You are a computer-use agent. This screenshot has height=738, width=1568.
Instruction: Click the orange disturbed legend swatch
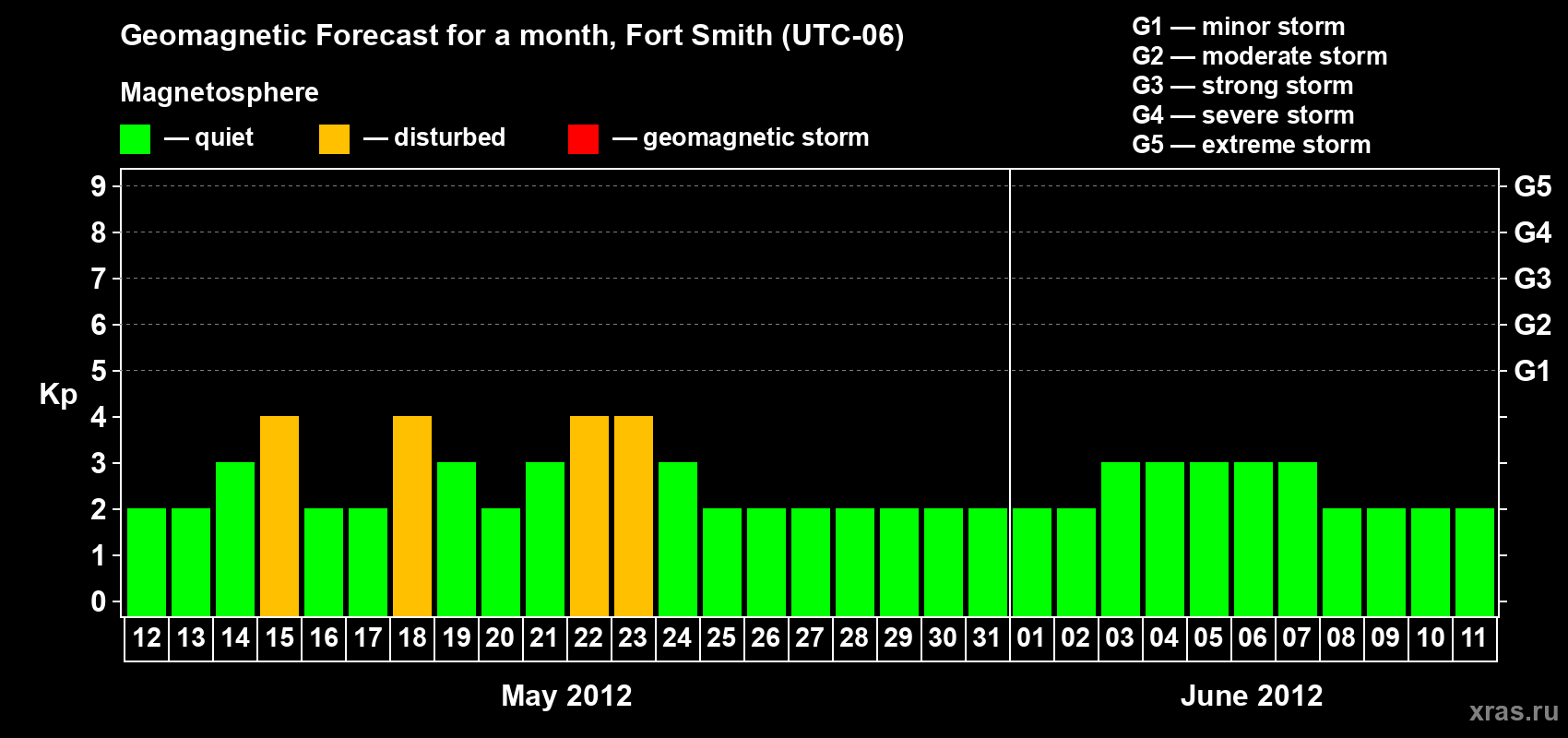point(334,139)
